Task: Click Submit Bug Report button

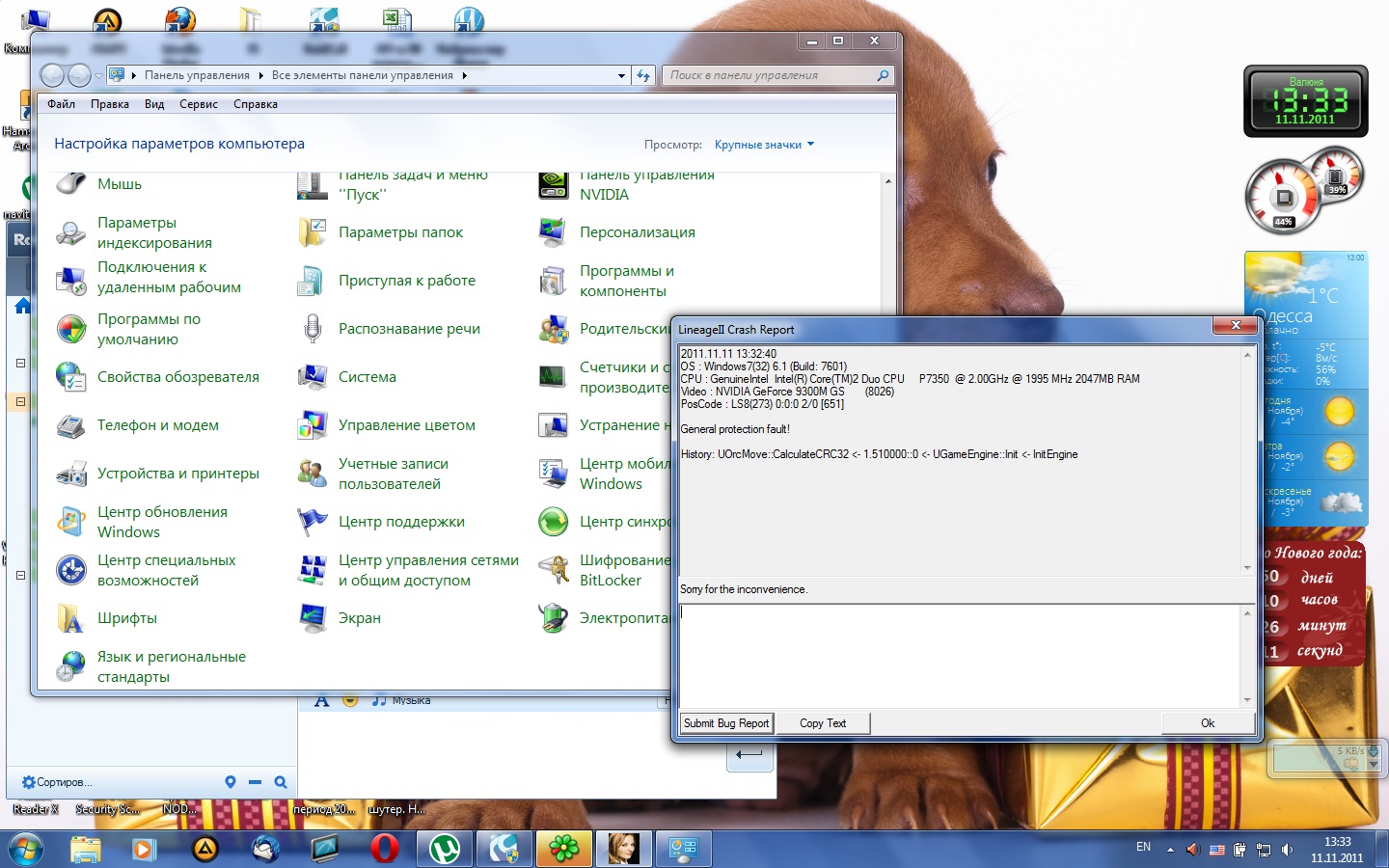Action: pos(726,723)
